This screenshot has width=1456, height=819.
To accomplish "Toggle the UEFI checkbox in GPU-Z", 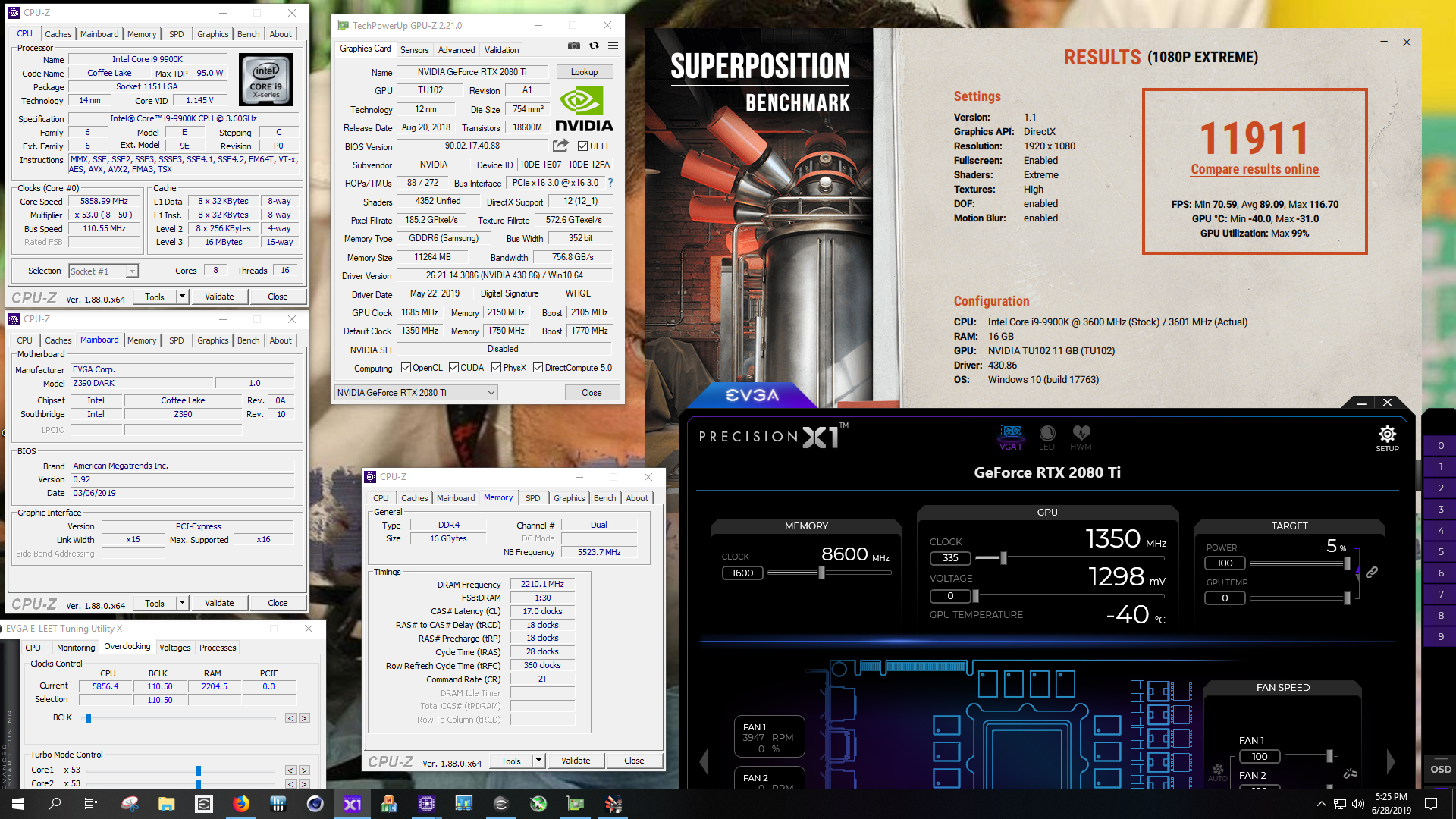I will (x=582, y=146).
